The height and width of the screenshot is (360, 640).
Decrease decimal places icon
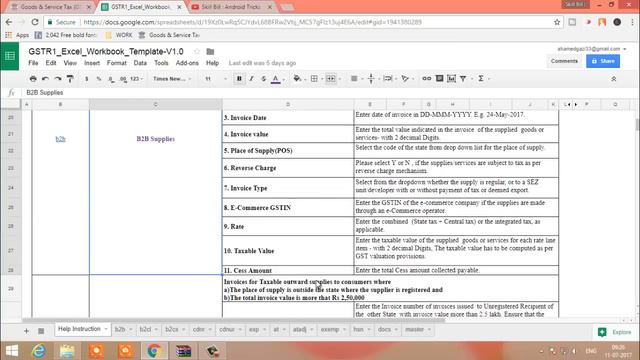pos(111,79)
